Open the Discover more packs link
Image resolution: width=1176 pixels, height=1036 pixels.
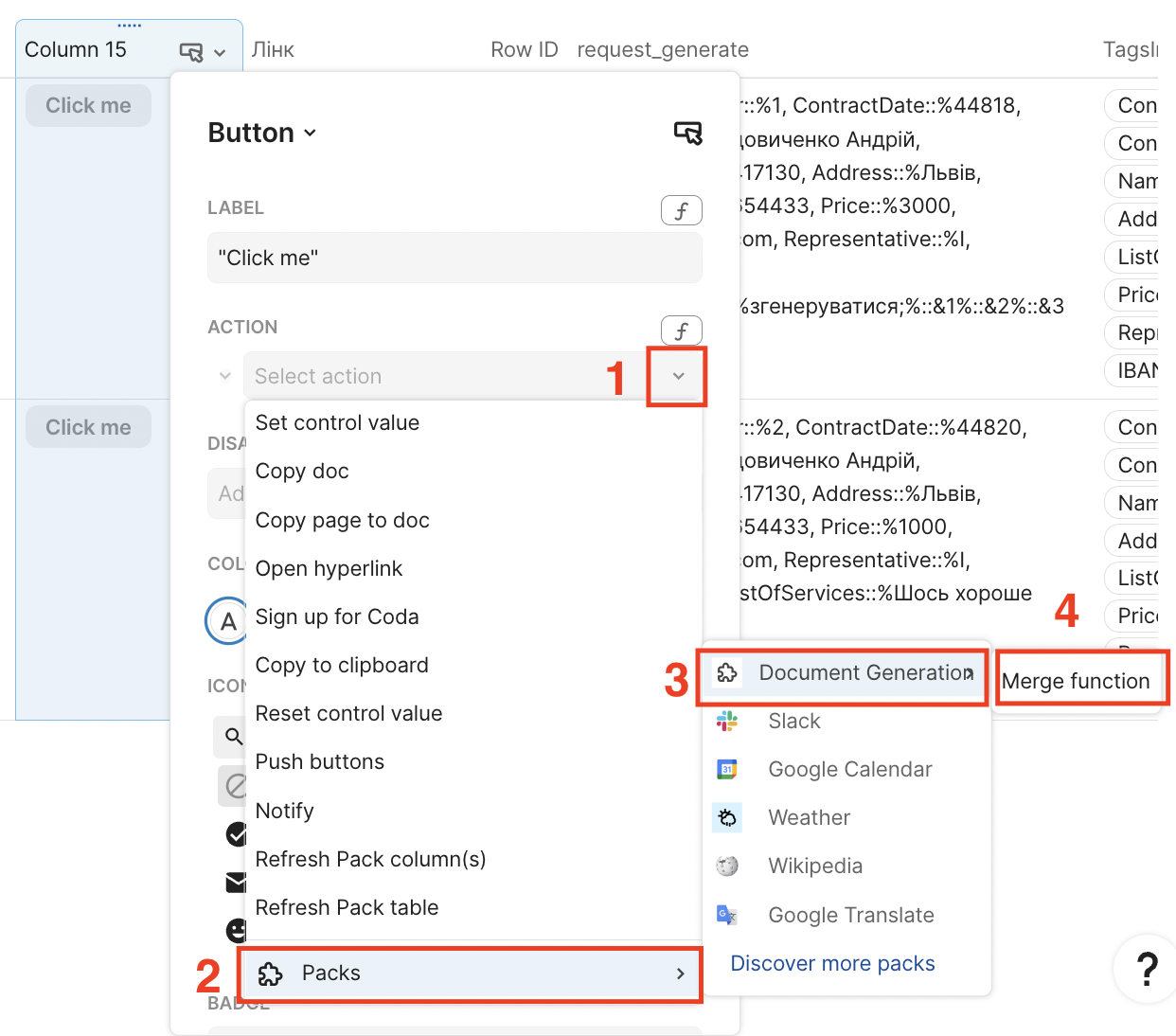pos(832,964)
